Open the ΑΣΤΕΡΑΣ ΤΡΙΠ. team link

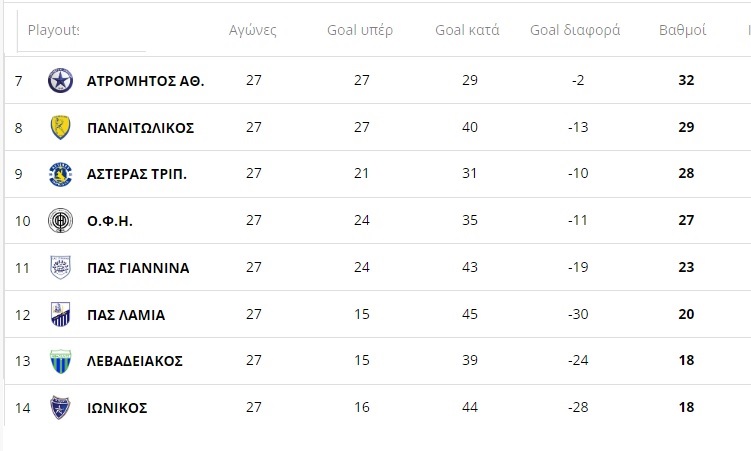click(137, 175)
